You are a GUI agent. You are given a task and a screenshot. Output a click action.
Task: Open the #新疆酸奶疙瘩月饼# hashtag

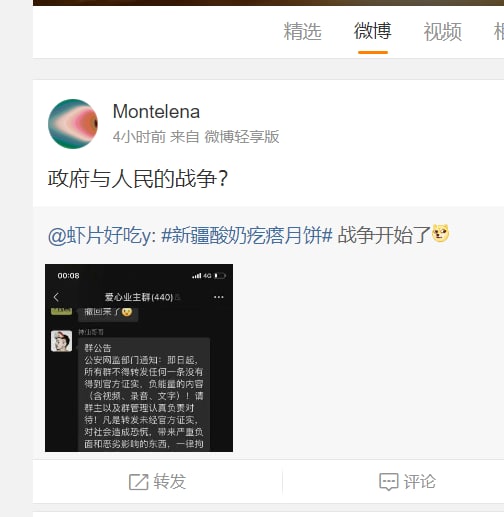[247, 235]
